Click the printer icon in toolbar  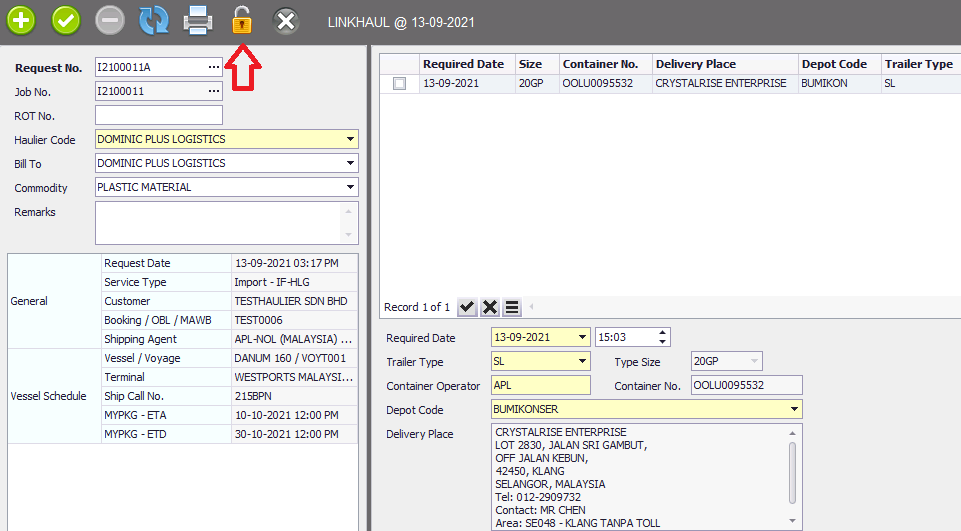[197, 20]
